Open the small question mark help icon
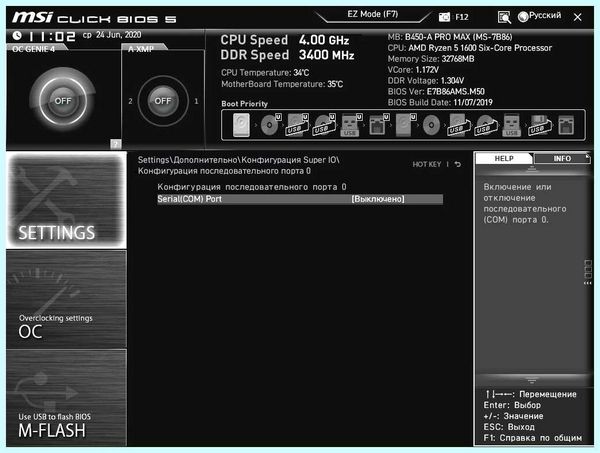600x453 pixels. (116, 144)
